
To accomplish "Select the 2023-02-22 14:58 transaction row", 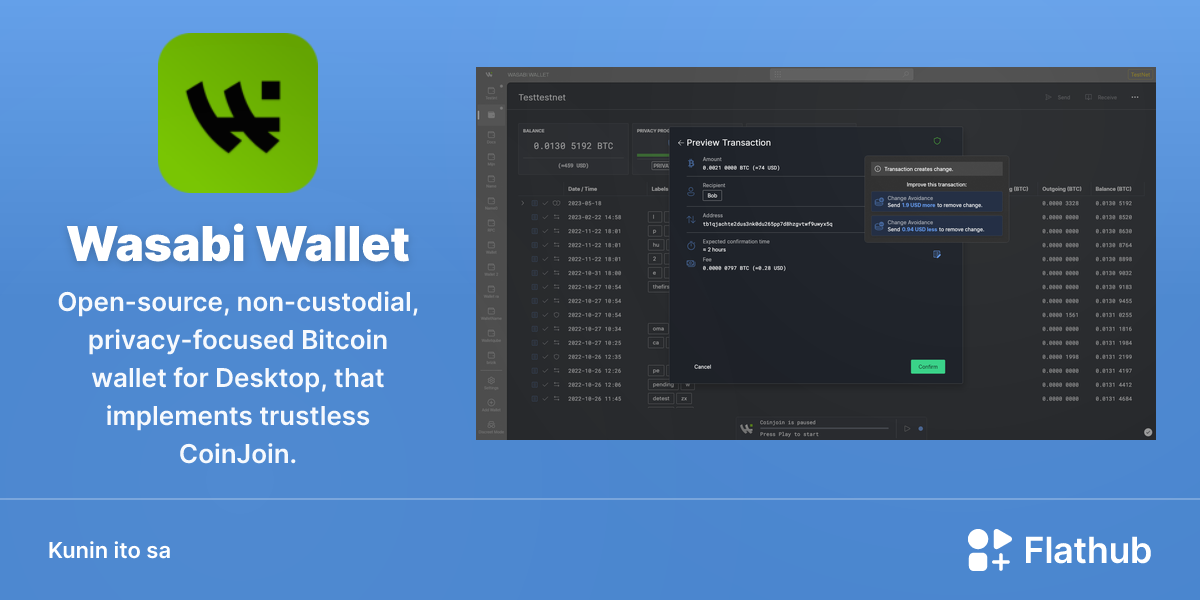I will (x=594, y=216).
